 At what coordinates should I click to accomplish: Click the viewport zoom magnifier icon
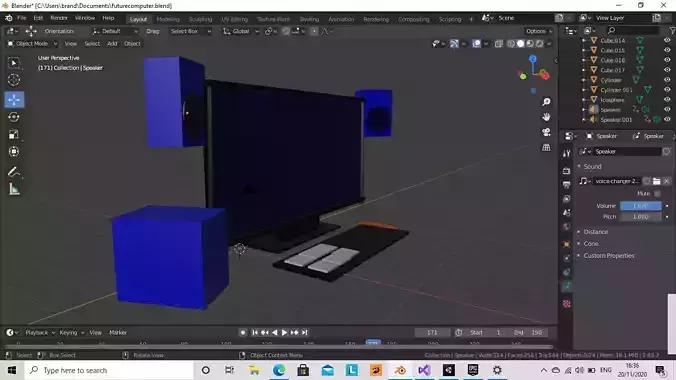pyautogui.click(x=546, y=102)
